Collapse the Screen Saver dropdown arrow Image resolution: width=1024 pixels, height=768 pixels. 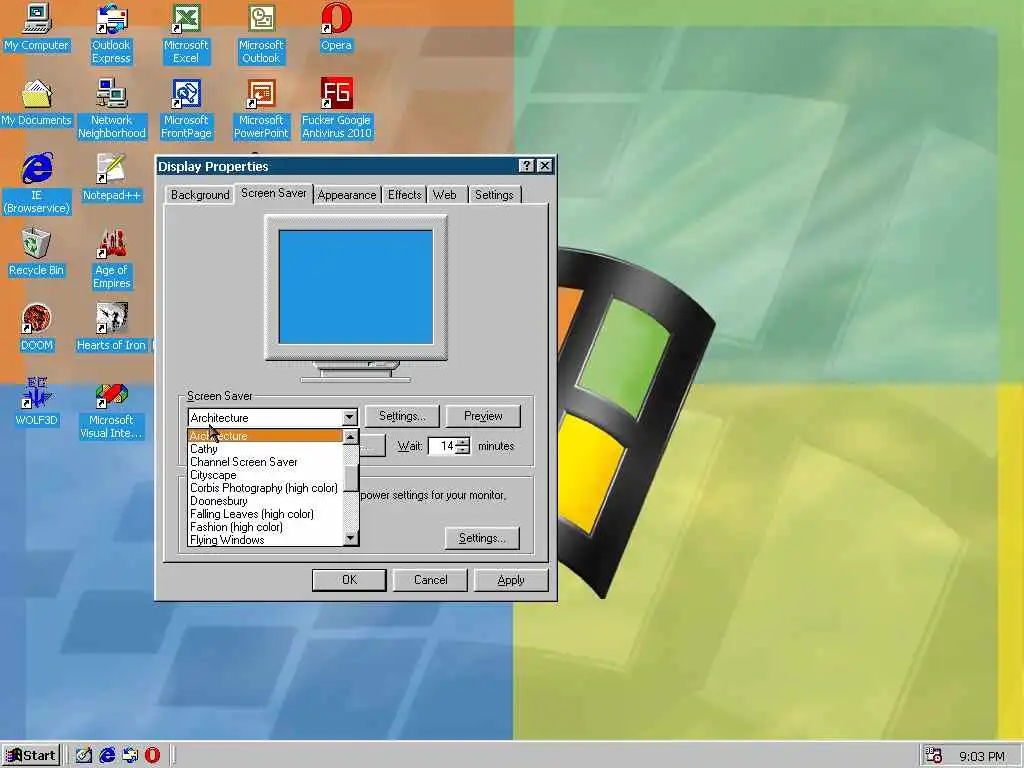coord(349,417)
